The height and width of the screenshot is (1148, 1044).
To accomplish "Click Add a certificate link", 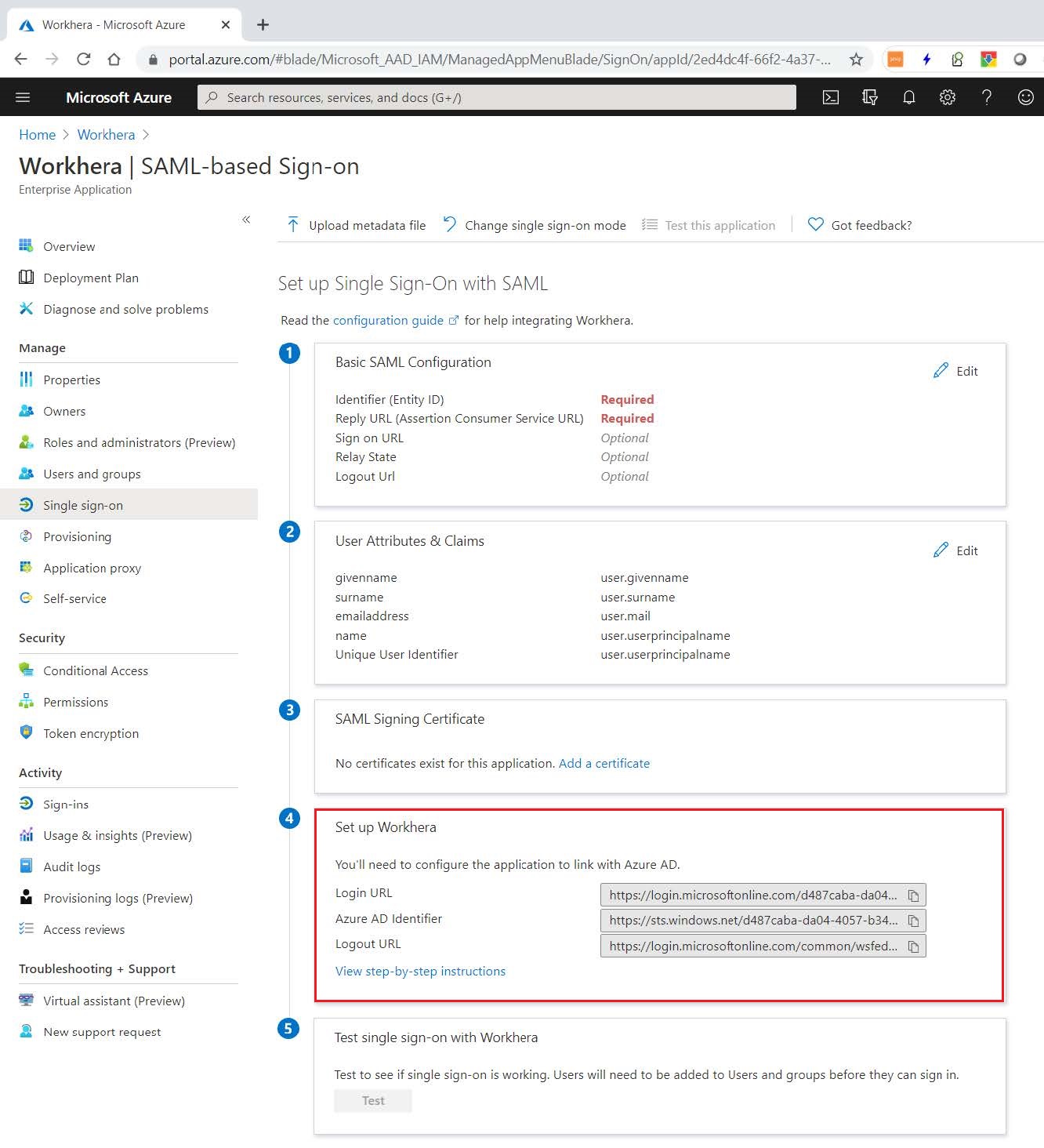I will point(604,764).
